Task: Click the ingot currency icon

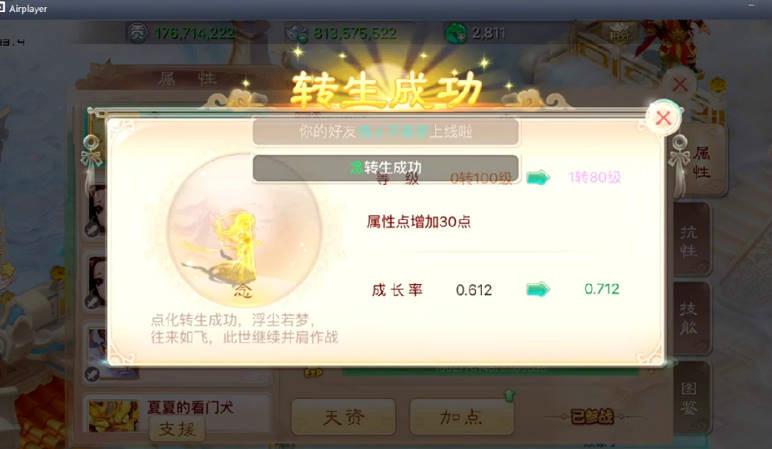Action: (x=298, y=33)
